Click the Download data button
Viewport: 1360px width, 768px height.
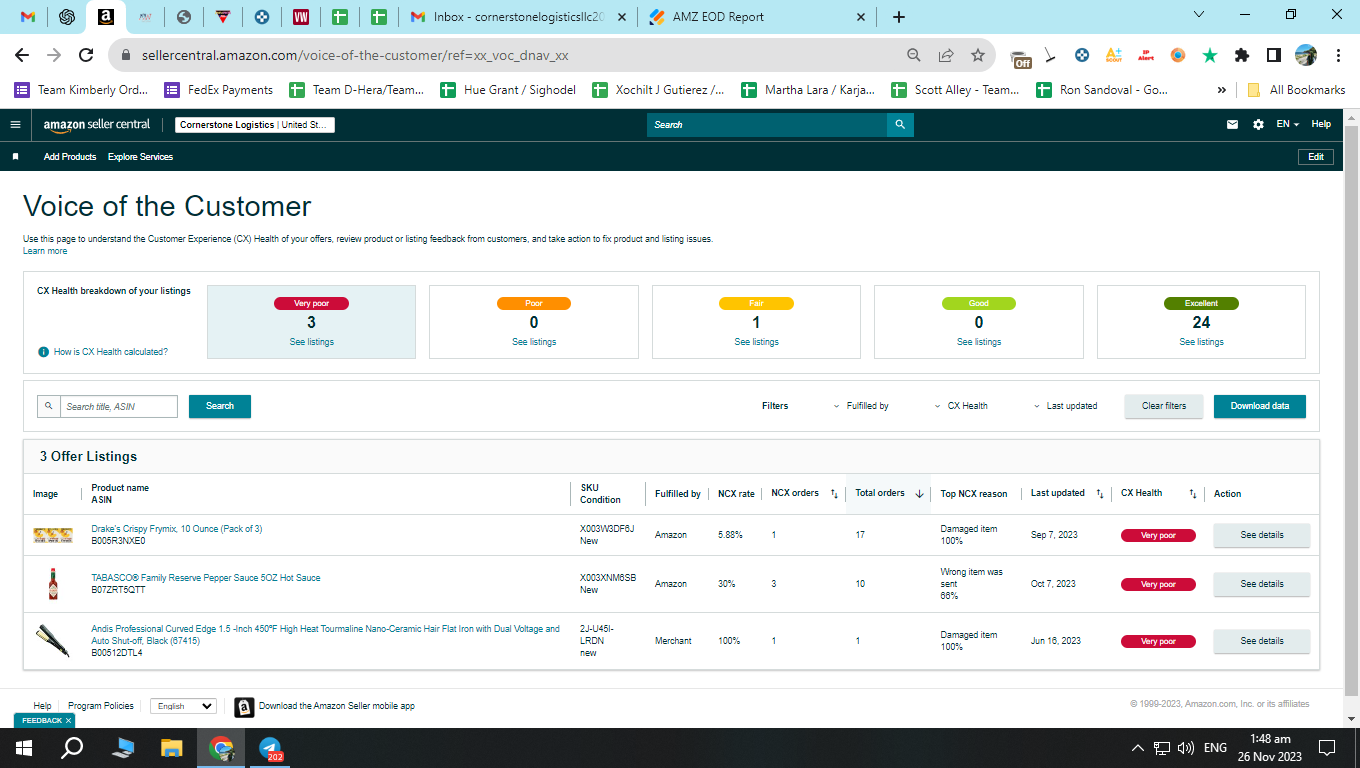coord(1260,406)
